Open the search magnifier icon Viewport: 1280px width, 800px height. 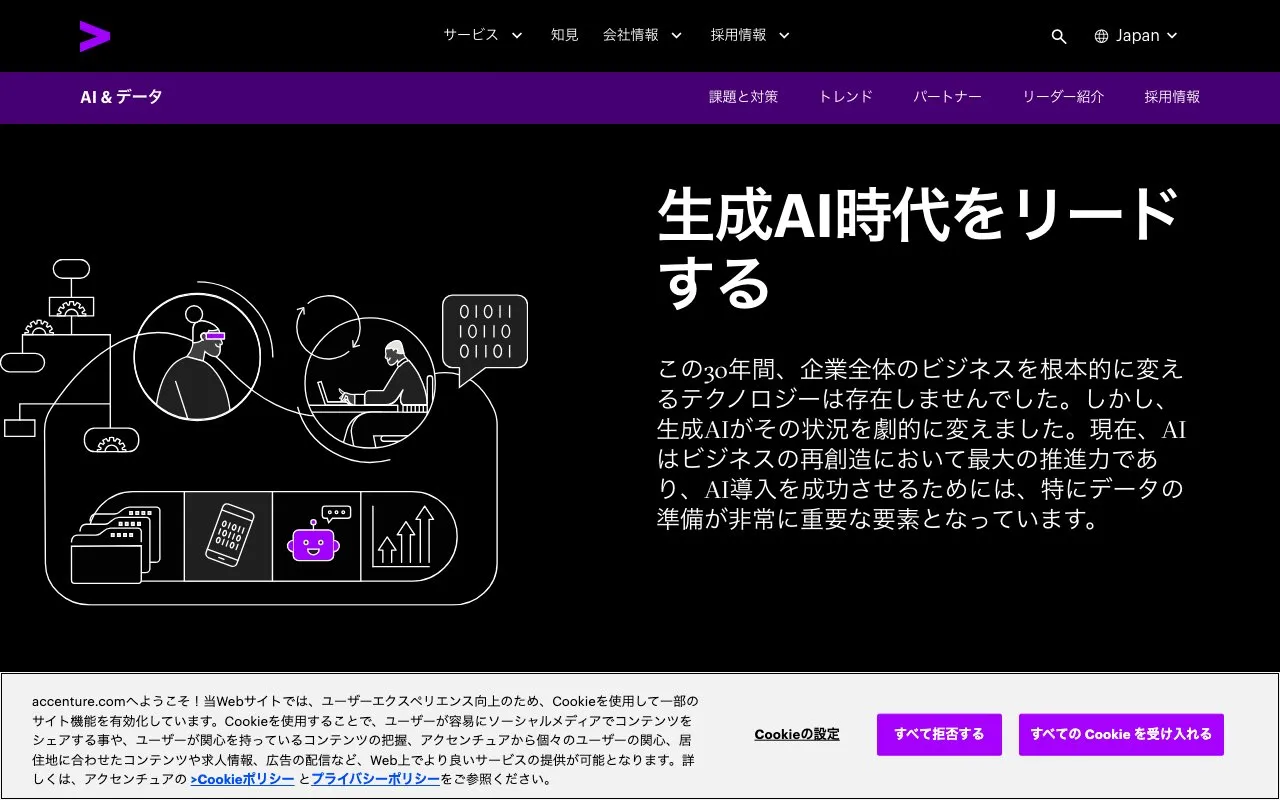[1059, 36]
